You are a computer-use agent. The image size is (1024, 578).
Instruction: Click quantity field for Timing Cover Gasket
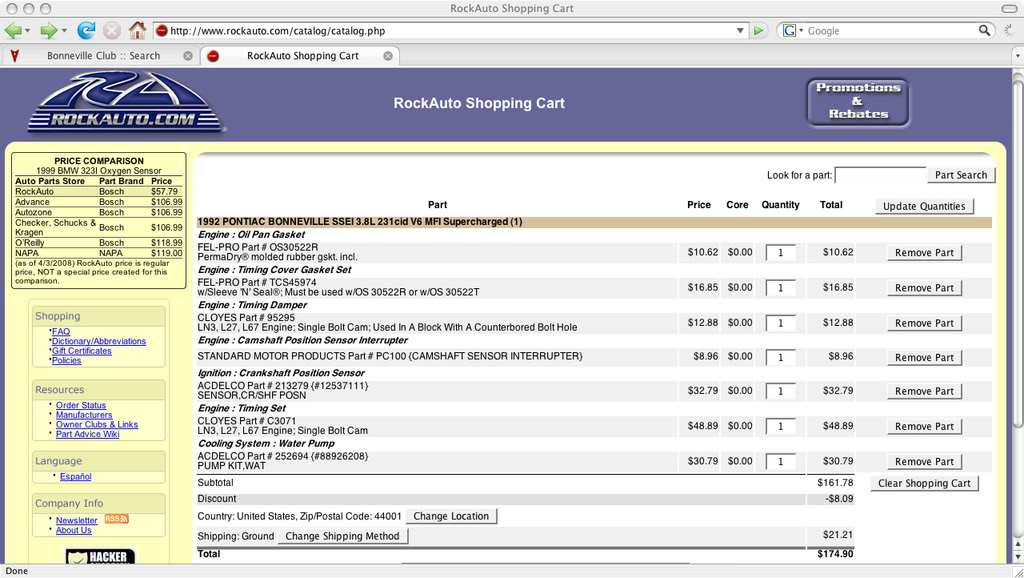coord(780,288)
